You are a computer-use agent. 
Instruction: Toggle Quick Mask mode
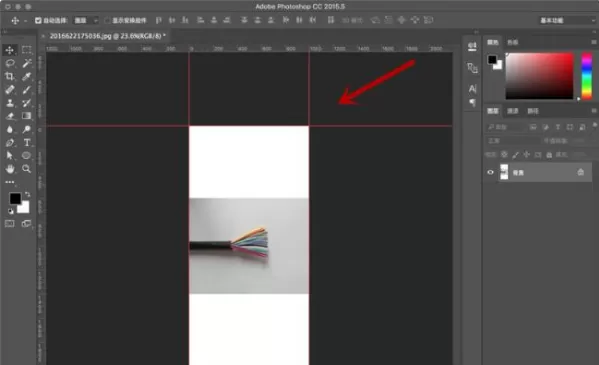pyautogui.click(x=10, y=224)
